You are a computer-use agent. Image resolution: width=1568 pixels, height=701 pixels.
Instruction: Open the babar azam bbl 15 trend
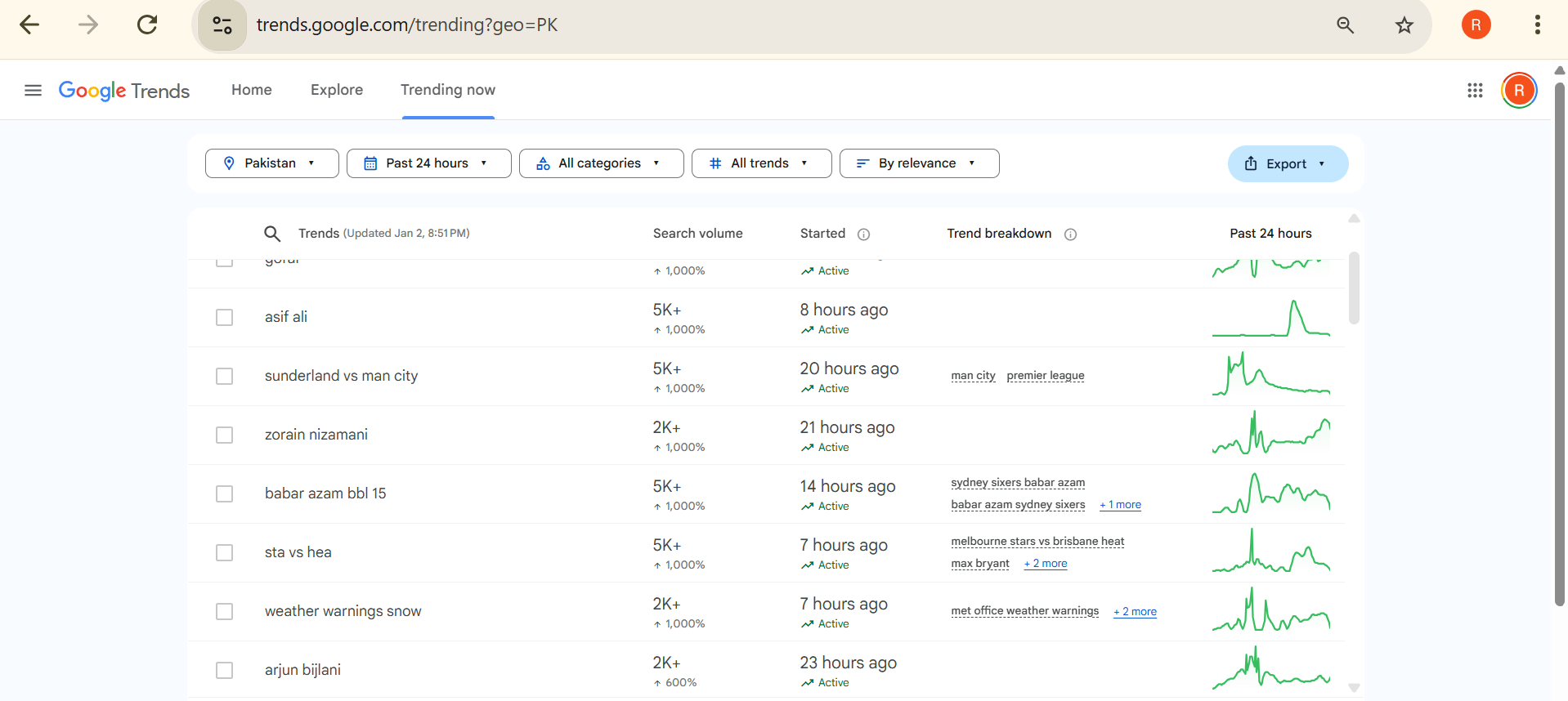pos(325,493)
